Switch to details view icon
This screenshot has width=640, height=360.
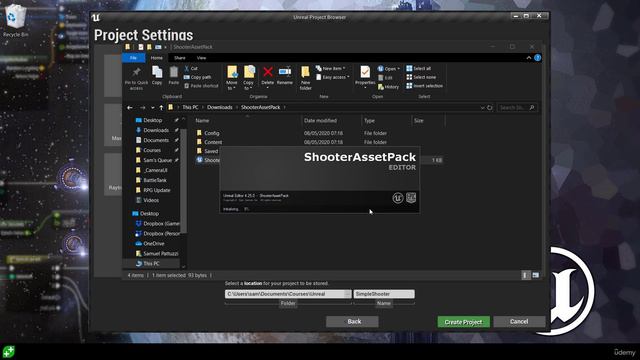tap(525, 276)
